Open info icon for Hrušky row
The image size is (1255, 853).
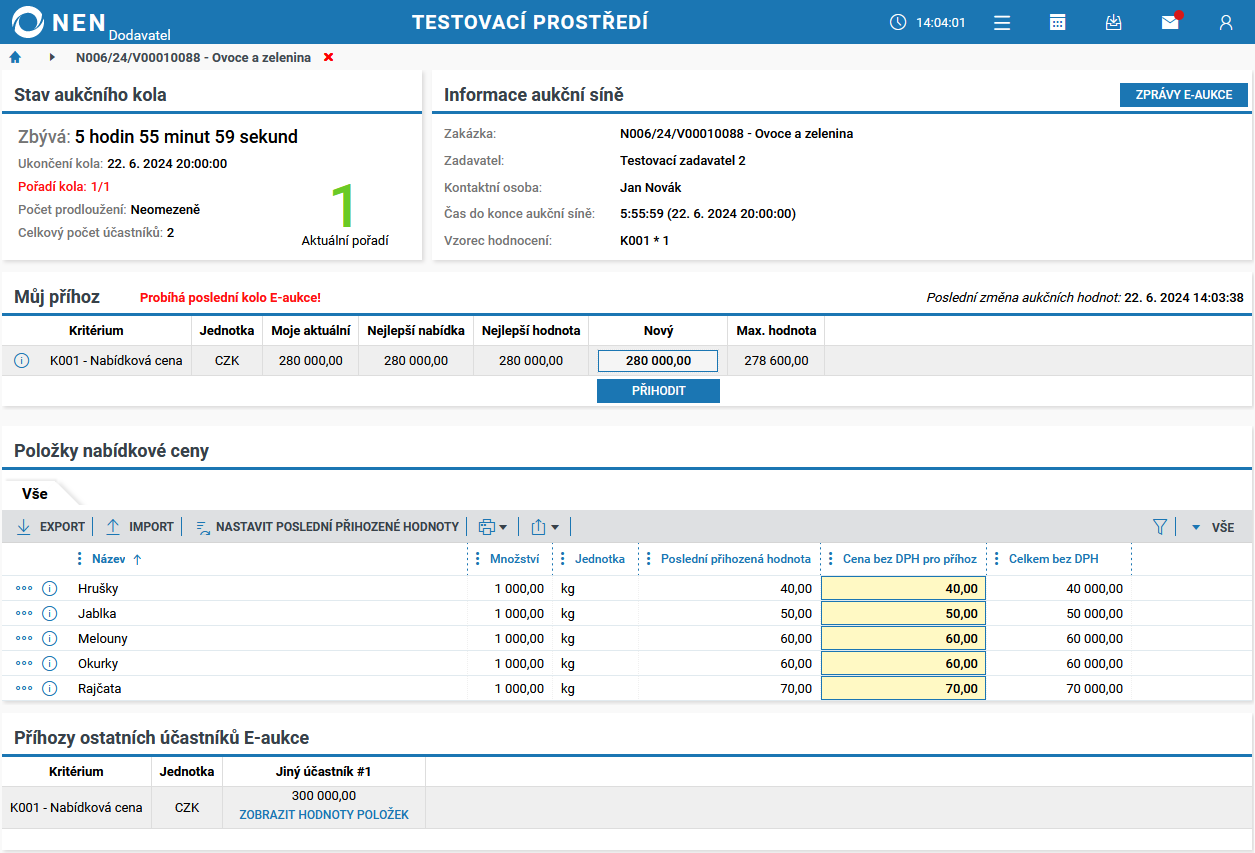click(x=50, y=588)
